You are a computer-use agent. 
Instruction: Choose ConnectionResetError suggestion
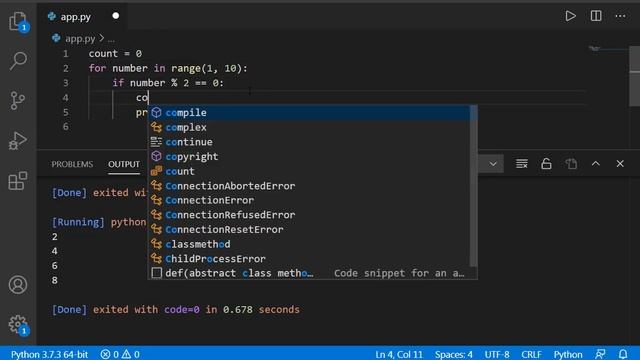309,229
